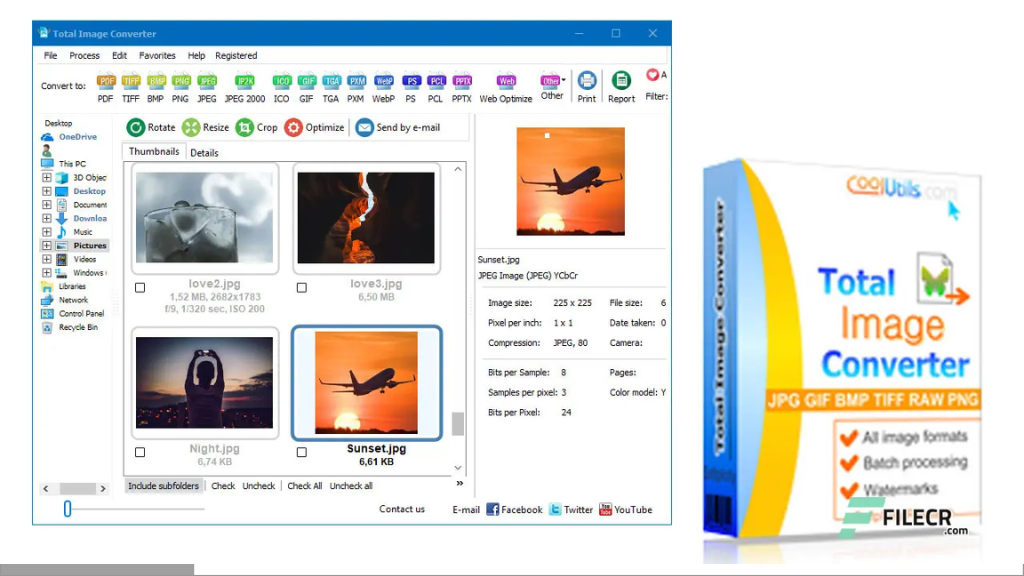Click the Uncheck button
The height and width of the screenshot is (576, 1024).
coord(259,486)
